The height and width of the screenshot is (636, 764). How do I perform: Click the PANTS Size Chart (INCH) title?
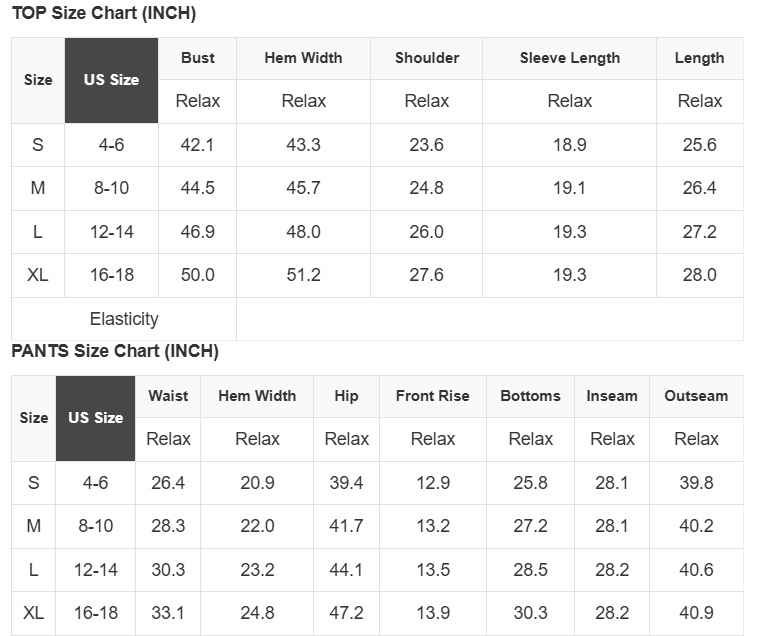(x=115, y=351)
